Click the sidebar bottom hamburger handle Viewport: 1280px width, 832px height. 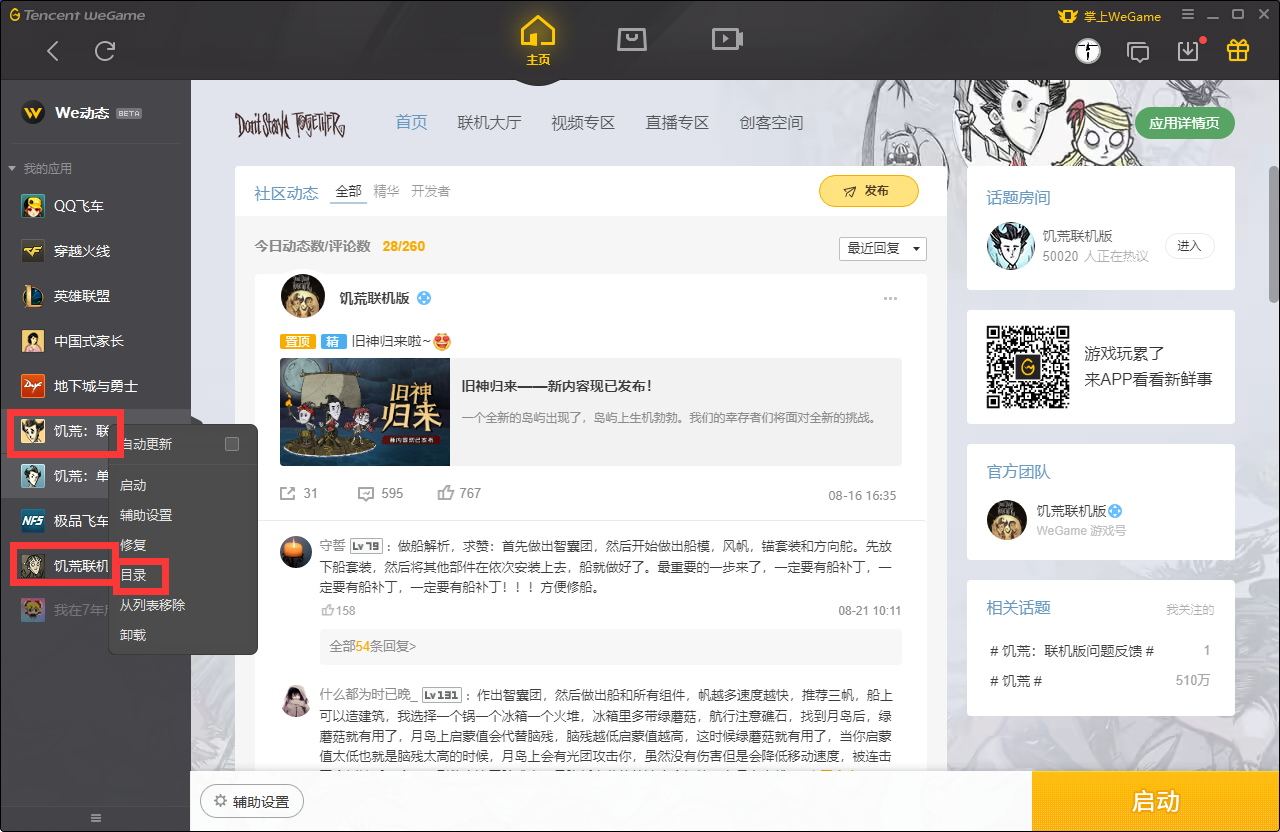(96, 818)
